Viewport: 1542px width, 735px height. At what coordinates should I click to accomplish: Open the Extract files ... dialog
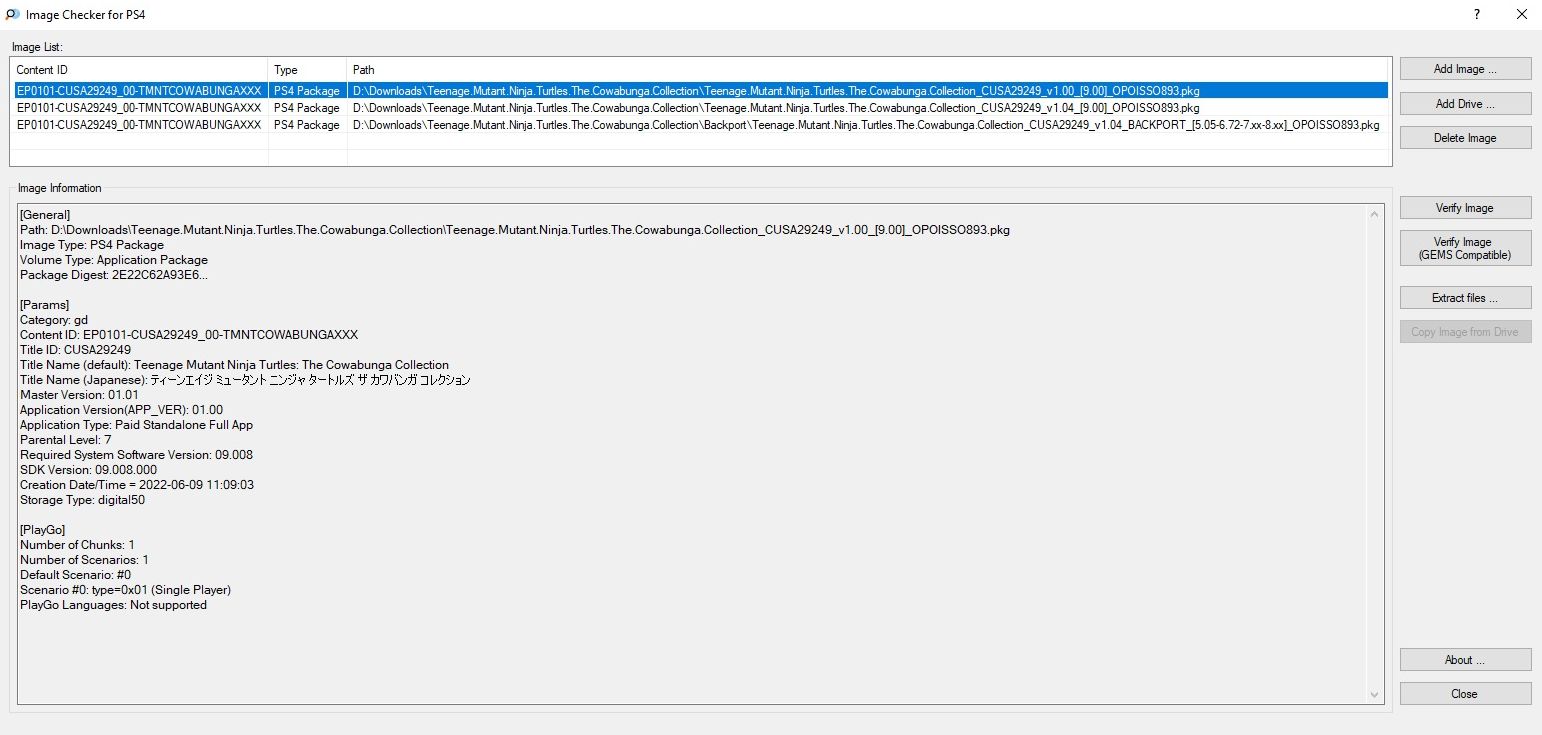click(x=1465, y=298)
